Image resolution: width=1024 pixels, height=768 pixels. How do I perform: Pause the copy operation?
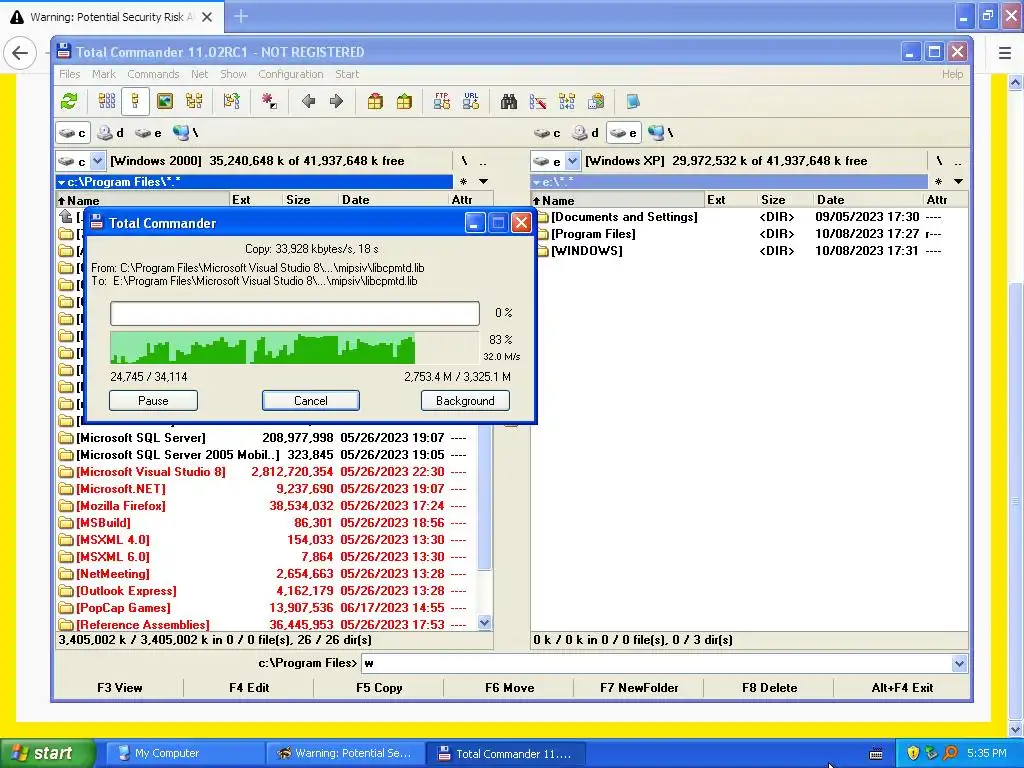[x=153, y=401]
